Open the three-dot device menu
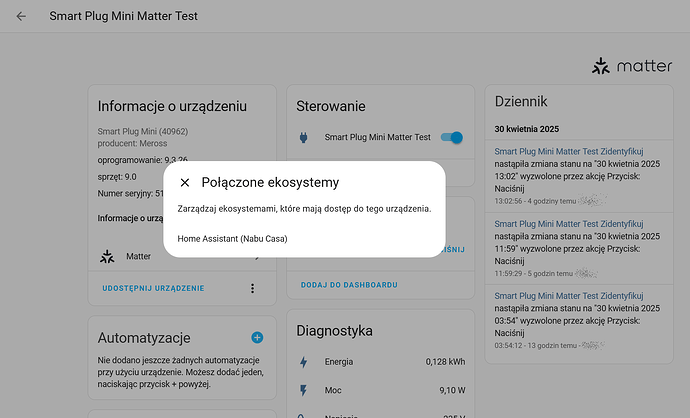The width and height of the screenshot is (690, 418). pyautogui.click(x=252, y=288)
